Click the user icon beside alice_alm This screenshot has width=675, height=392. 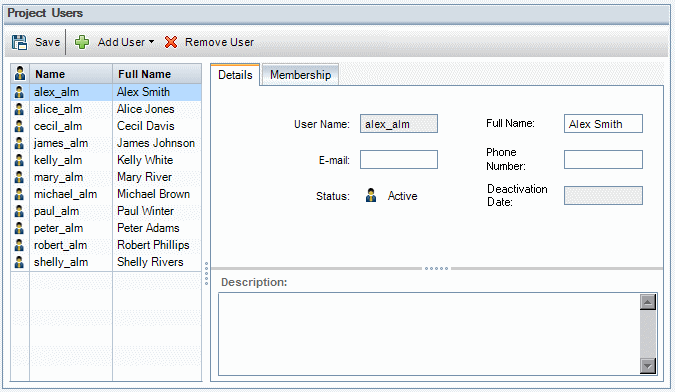tap(19, 109)
